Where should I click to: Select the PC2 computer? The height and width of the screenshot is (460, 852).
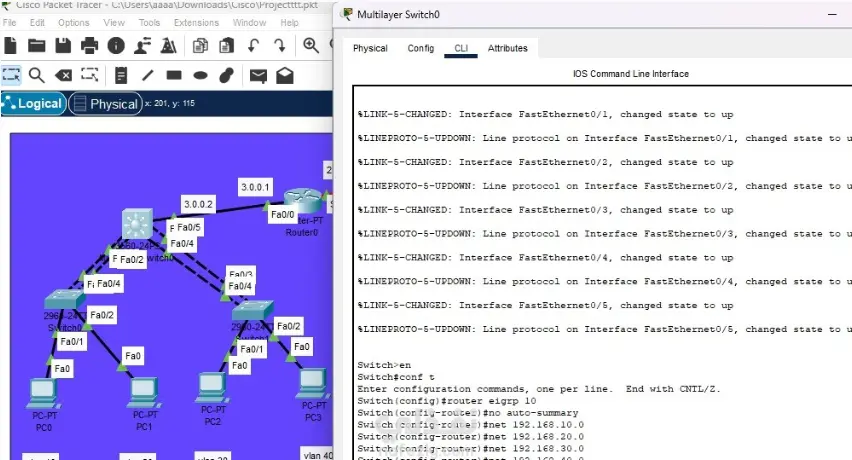pos(211,387)
